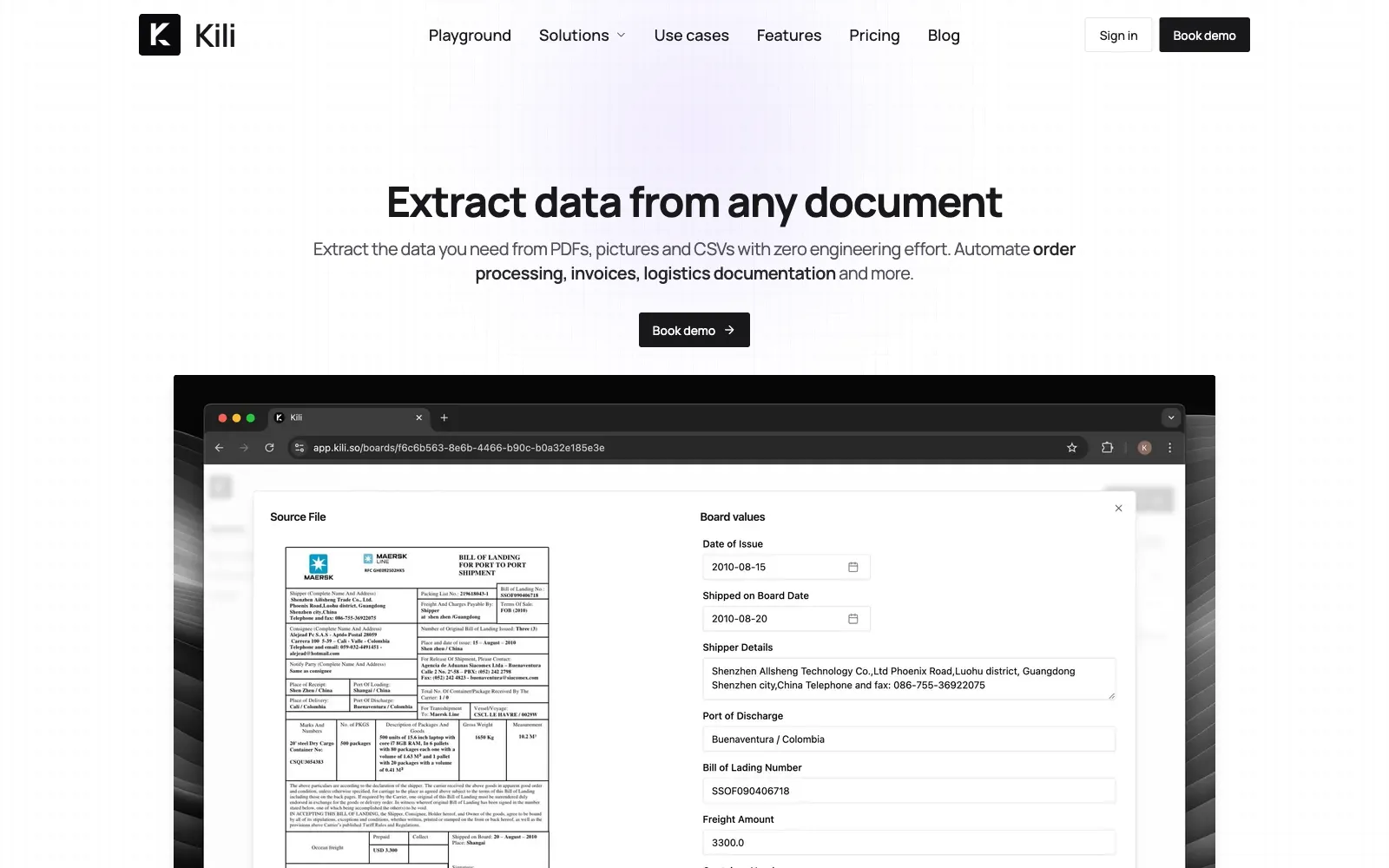The image size is (1389, 868).
Task: Close the Board values dialog
Action: pyautogui.click(x=1118, y=508)
